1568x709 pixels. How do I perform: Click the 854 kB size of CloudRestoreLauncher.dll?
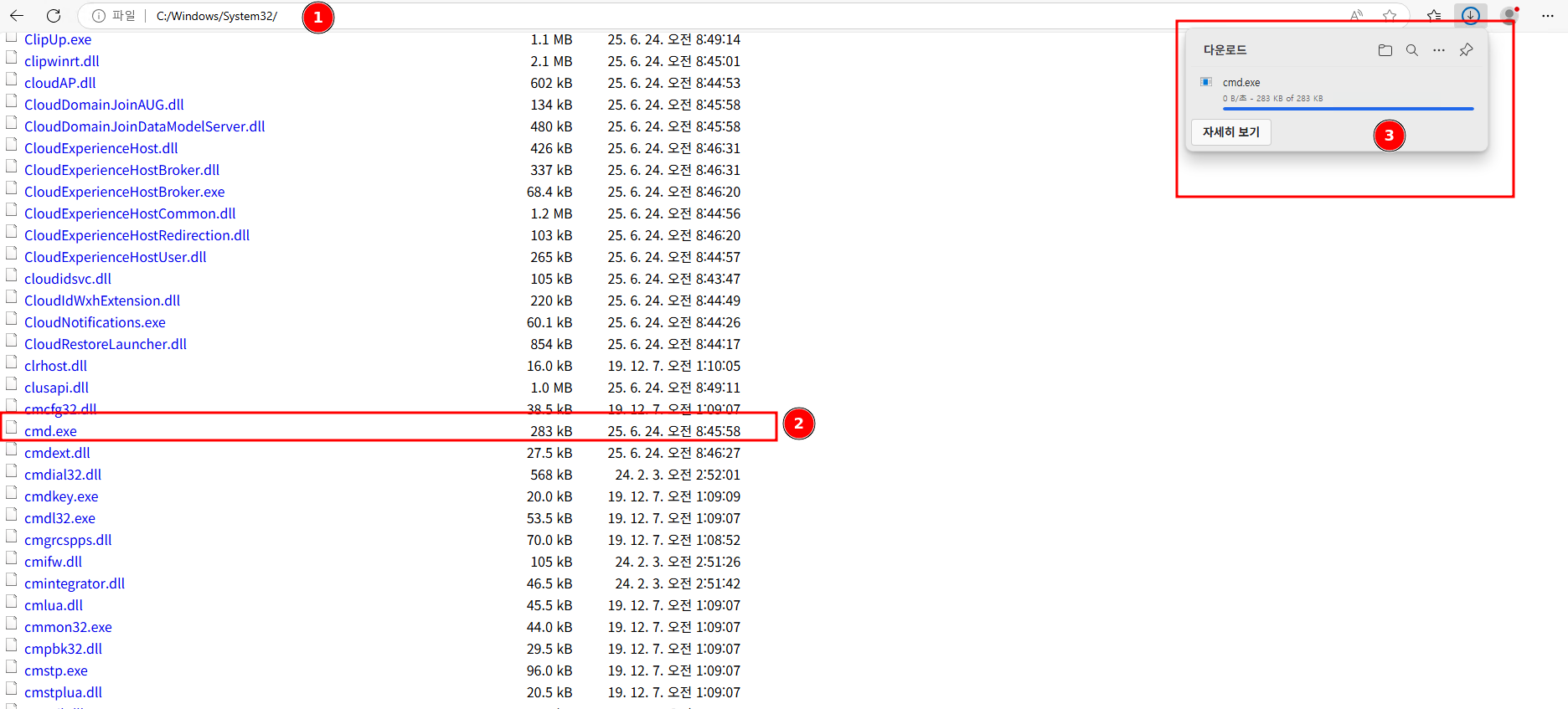551,344
